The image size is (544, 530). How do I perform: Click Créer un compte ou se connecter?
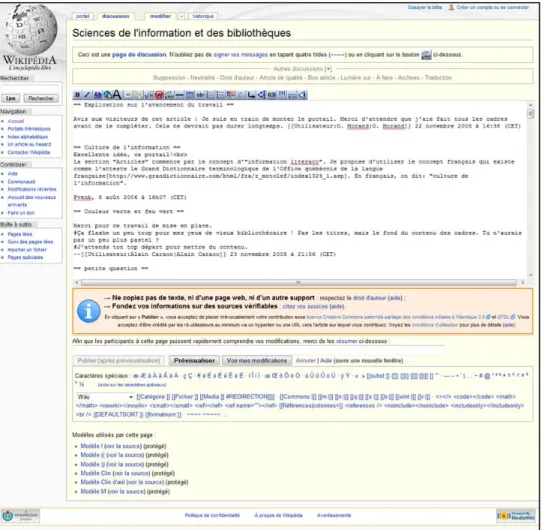493,7
